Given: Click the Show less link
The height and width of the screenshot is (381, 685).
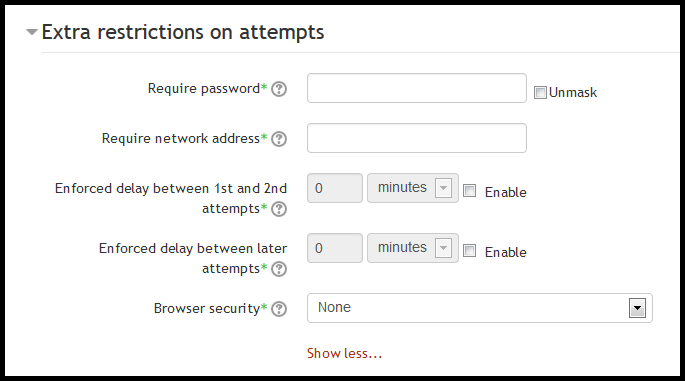Looking at the screenshot, I should 344,353.
